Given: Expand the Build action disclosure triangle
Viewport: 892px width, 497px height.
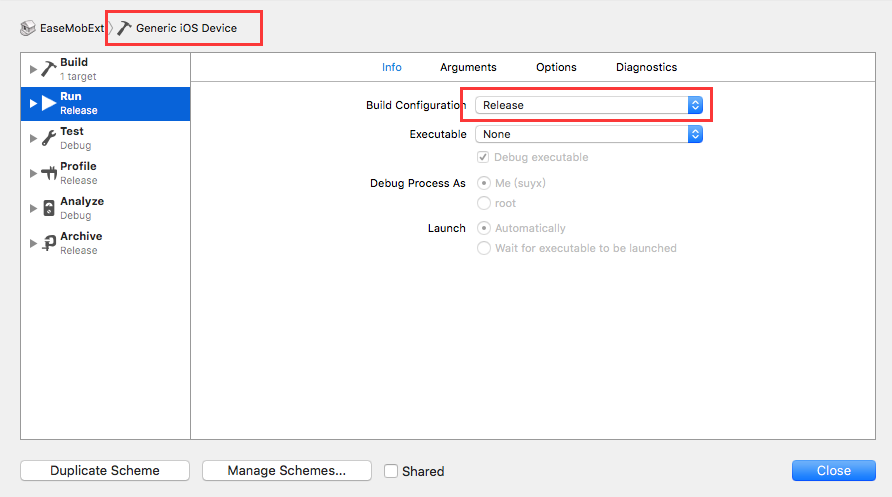Looking at the screenshot, I should [x=33, y=69].
